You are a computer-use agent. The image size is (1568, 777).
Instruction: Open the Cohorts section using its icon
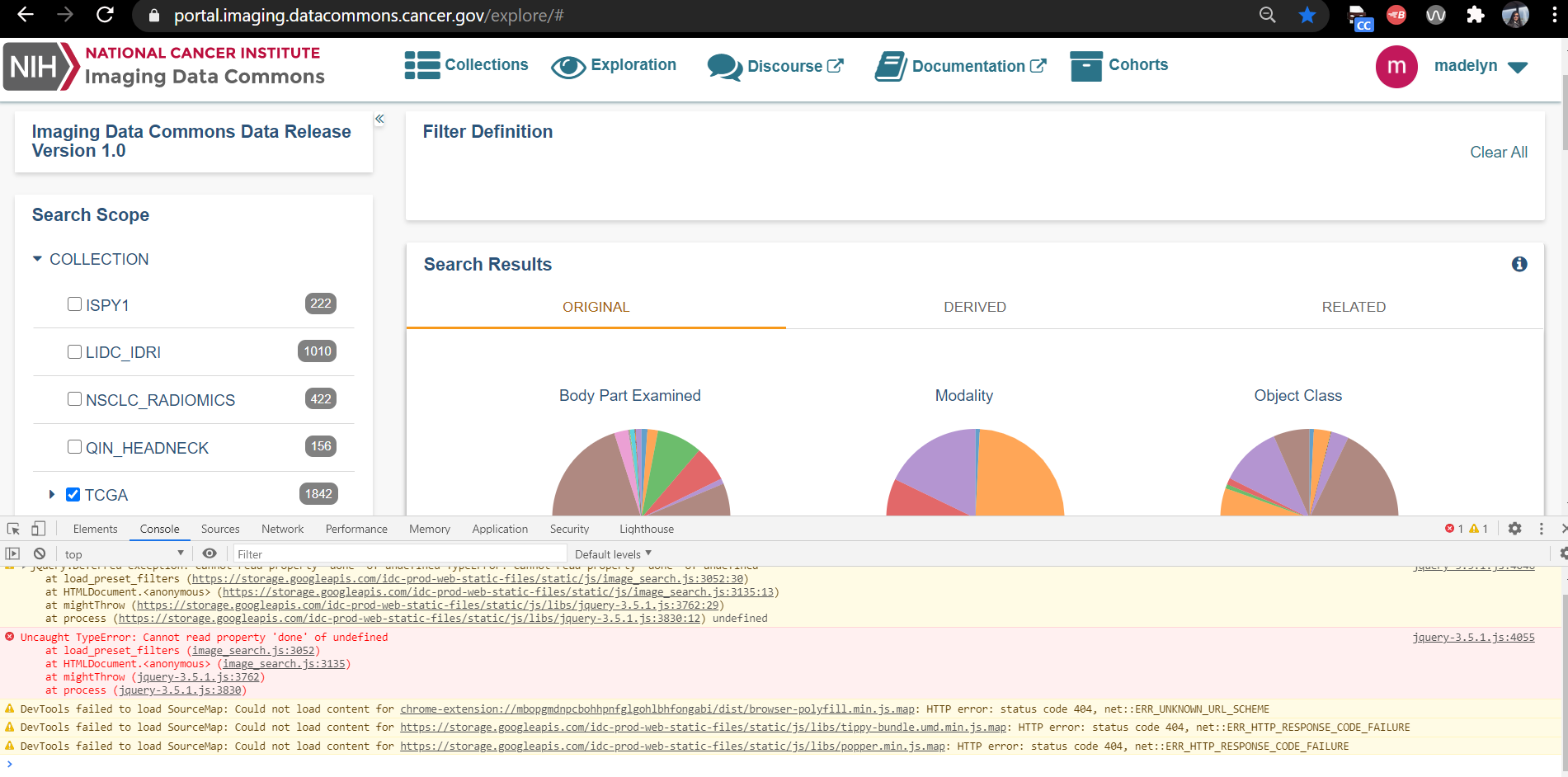1085,65
